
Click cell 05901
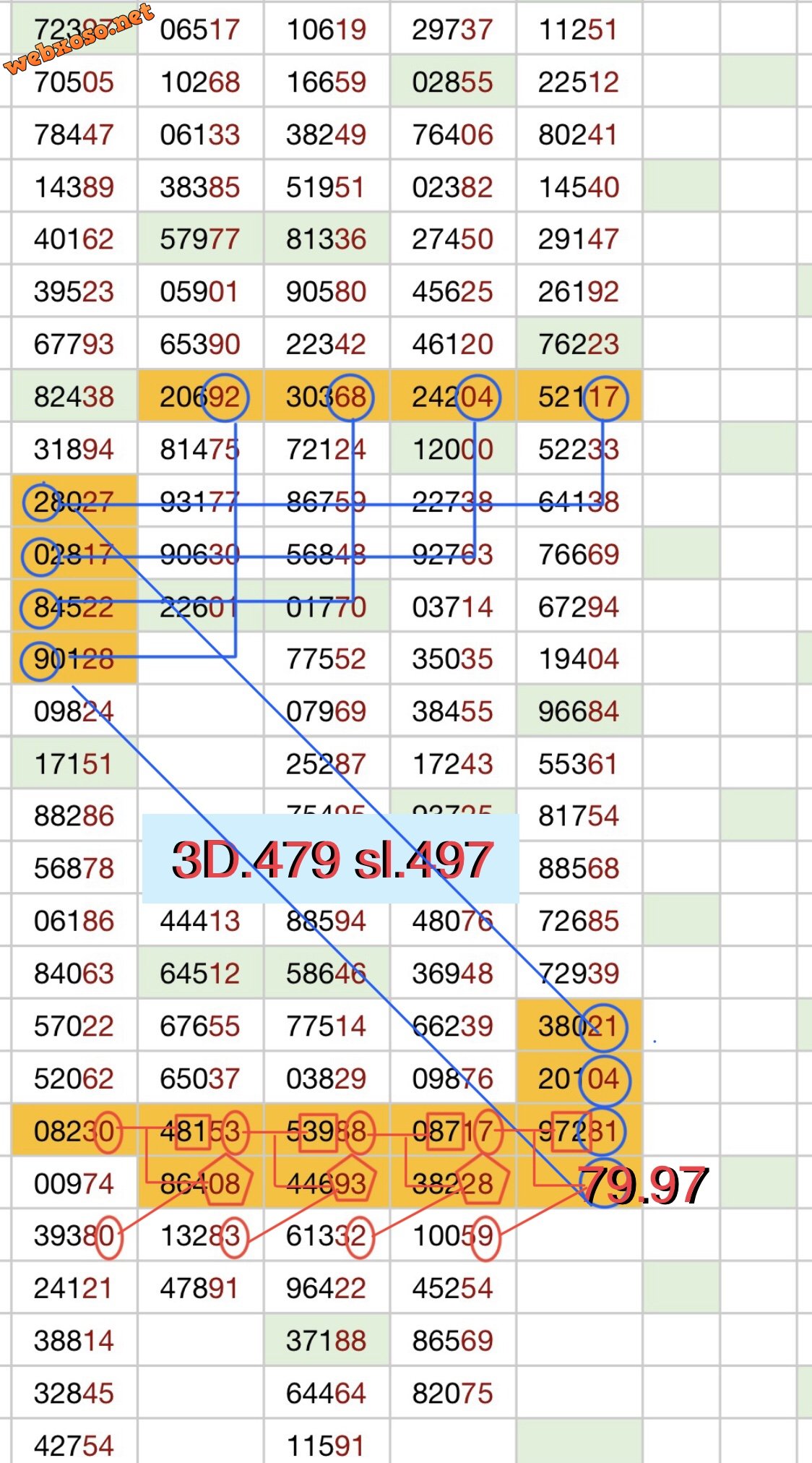point(200,291)
